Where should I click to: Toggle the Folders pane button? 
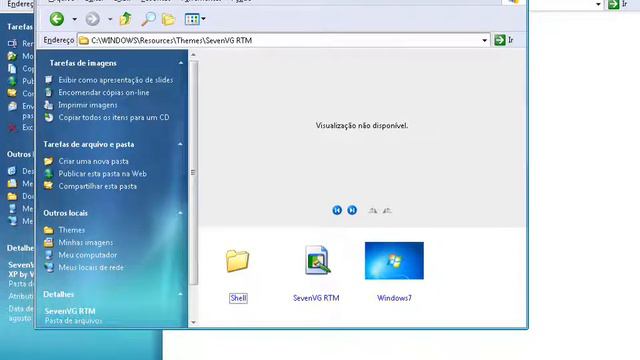click(x=168, y=19)
